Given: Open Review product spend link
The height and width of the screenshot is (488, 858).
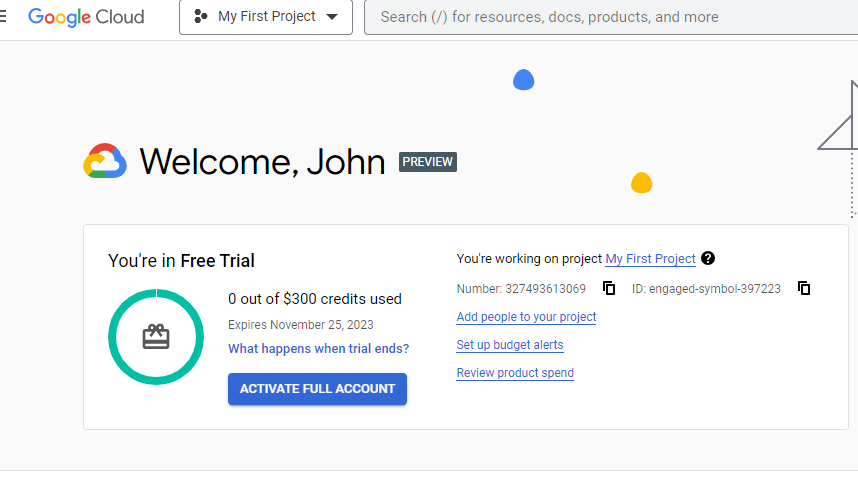Looking at the screenshot, I should (515, 373).
